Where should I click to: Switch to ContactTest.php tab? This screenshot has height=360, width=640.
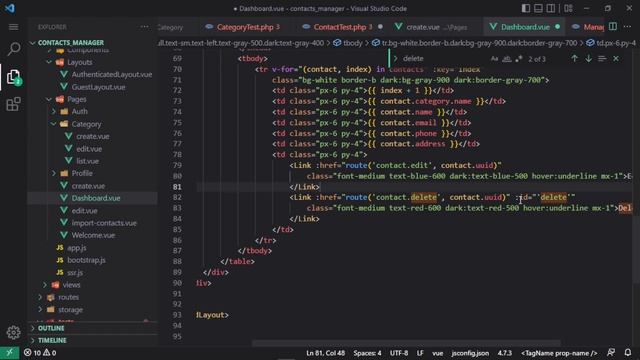(343, 27)
